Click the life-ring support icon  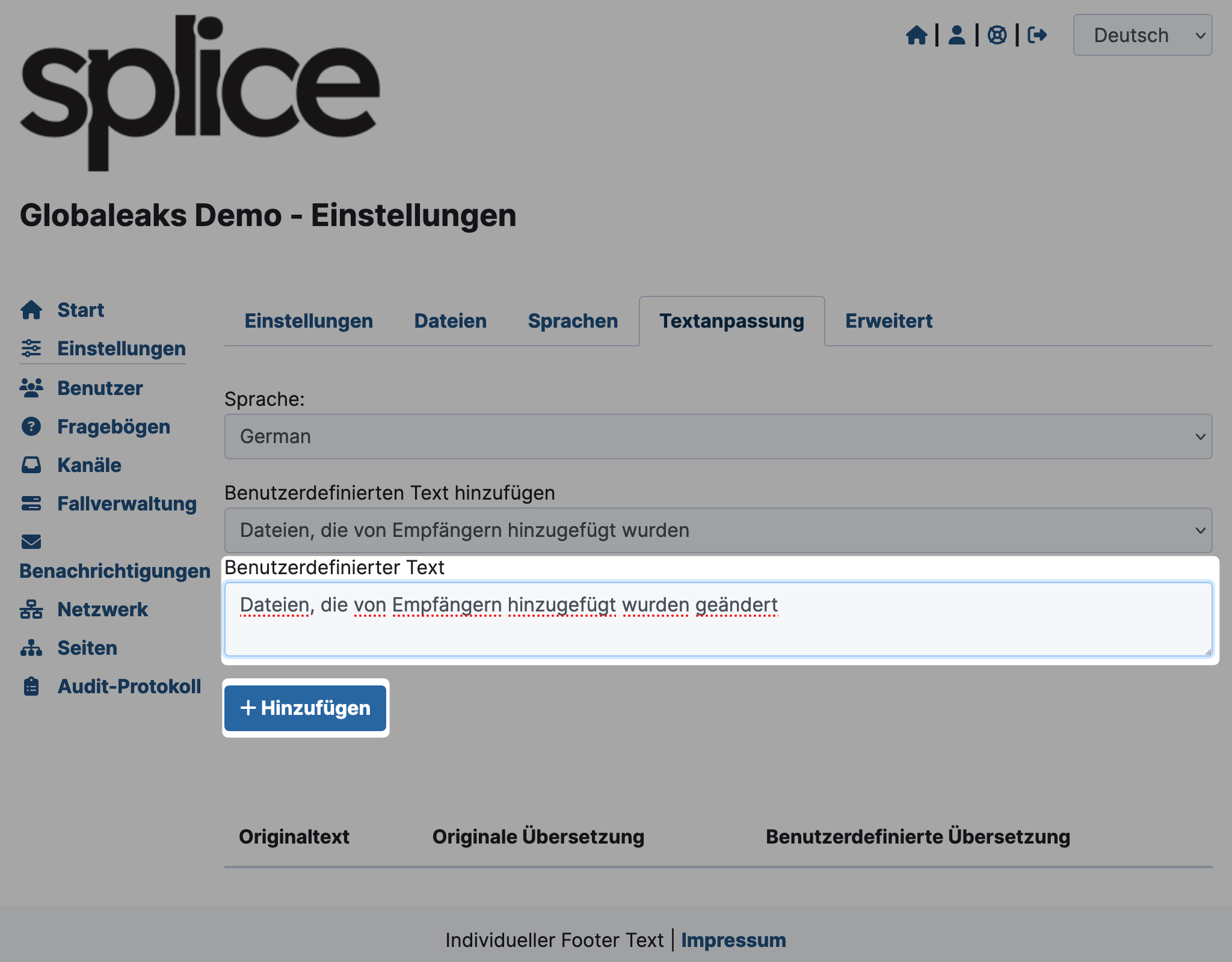click(x=997, y=35)
